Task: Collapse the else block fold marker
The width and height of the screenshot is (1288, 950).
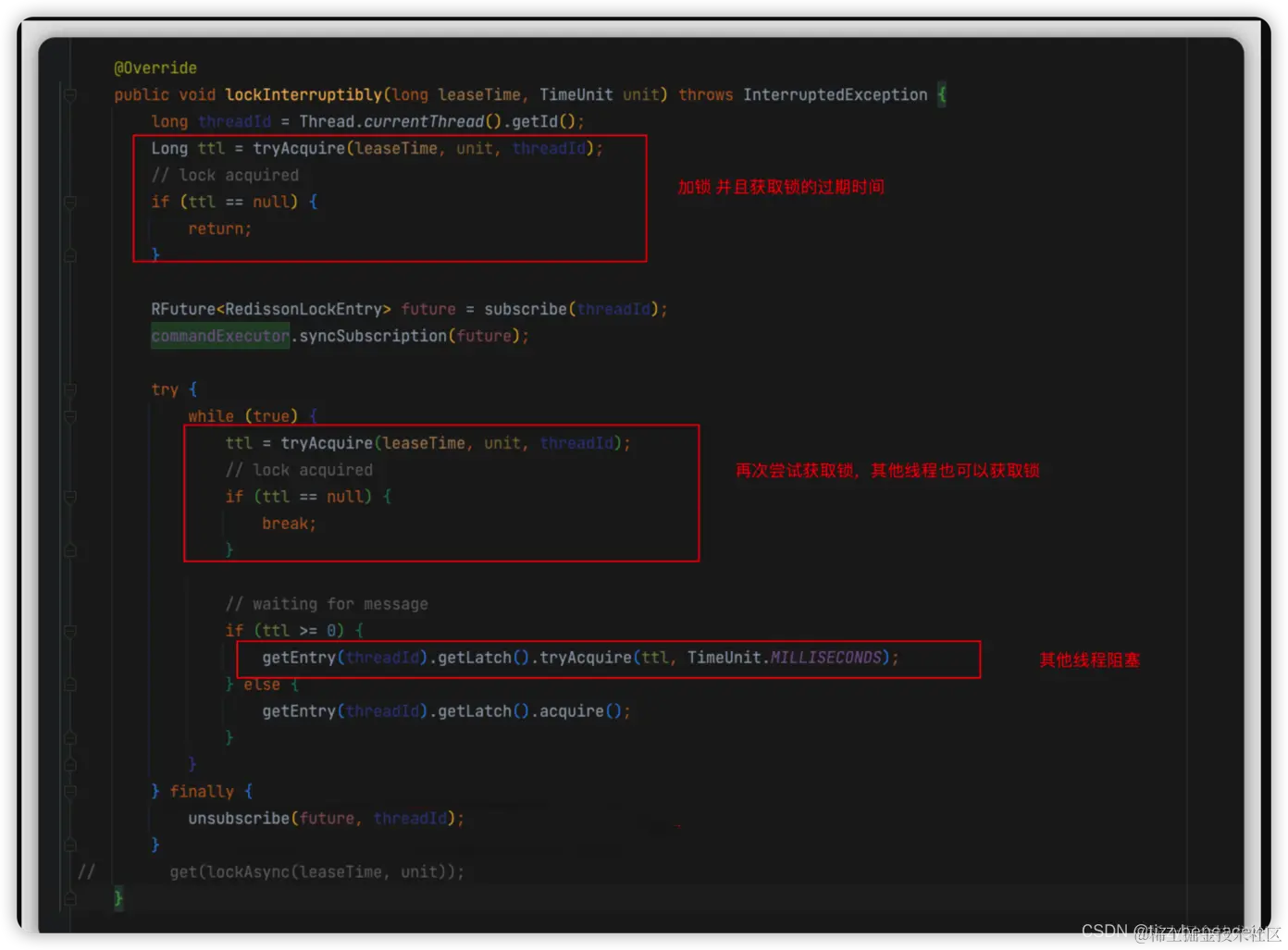Action: point(69,685)
